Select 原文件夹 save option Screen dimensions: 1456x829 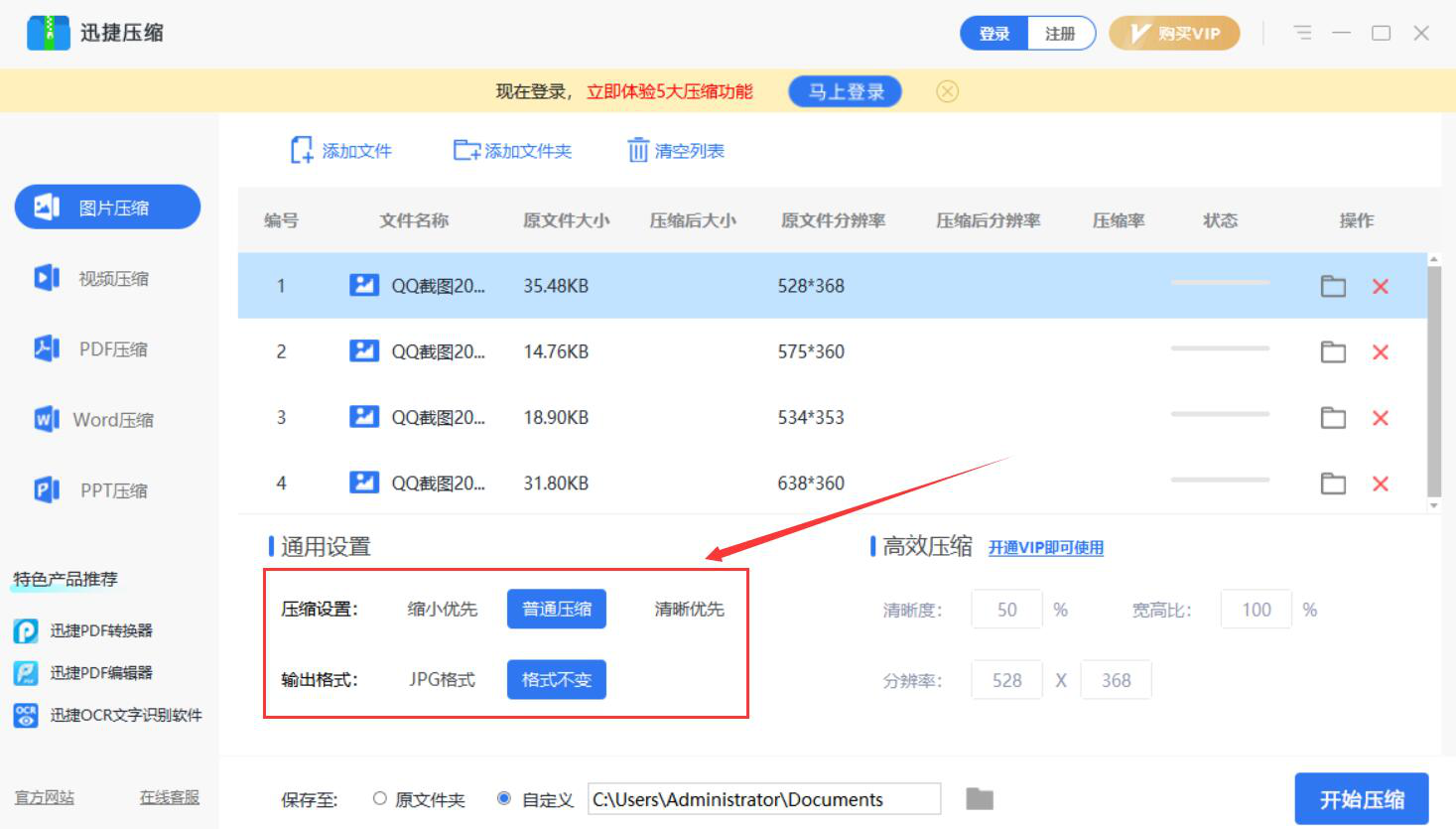[x=380, y=798]
